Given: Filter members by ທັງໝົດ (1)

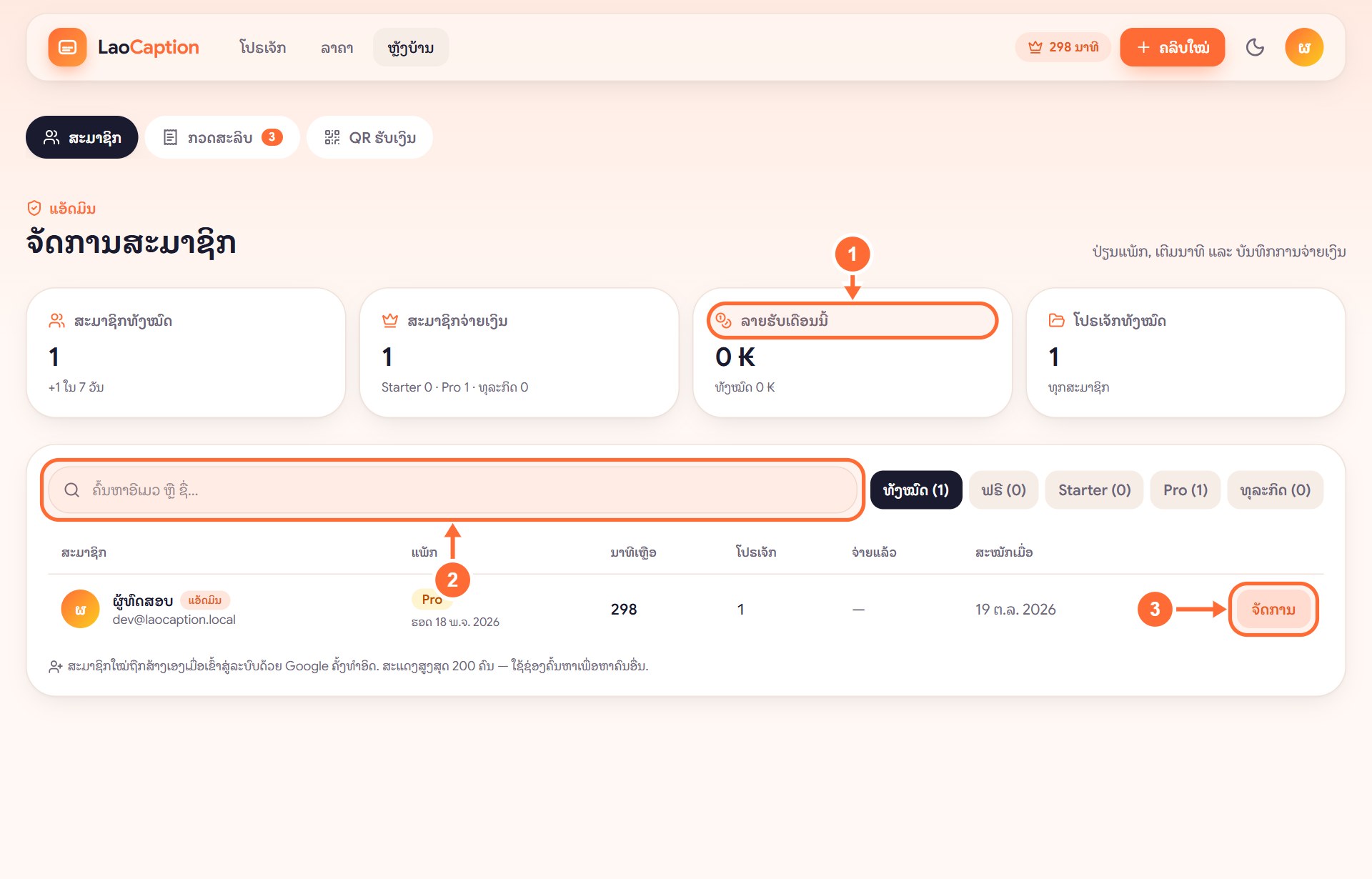Looking at the screenshot, I should pos(916,490).
